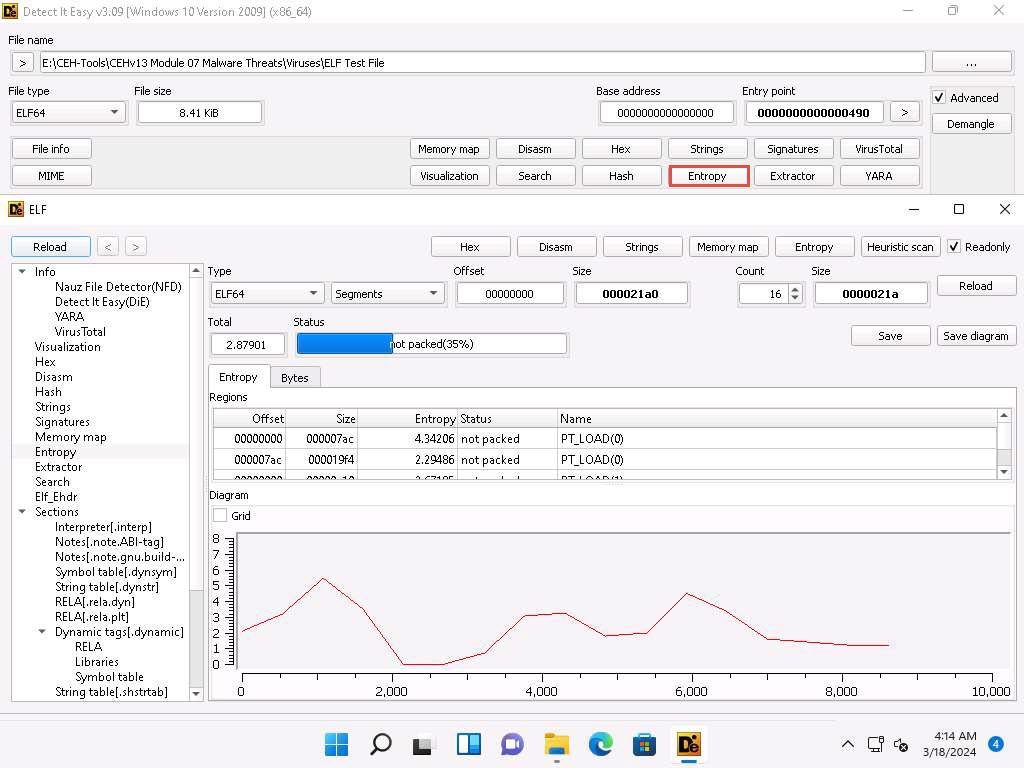
Task: Click the Detect It Easy taskbar icon
Action: click(688, 744)
